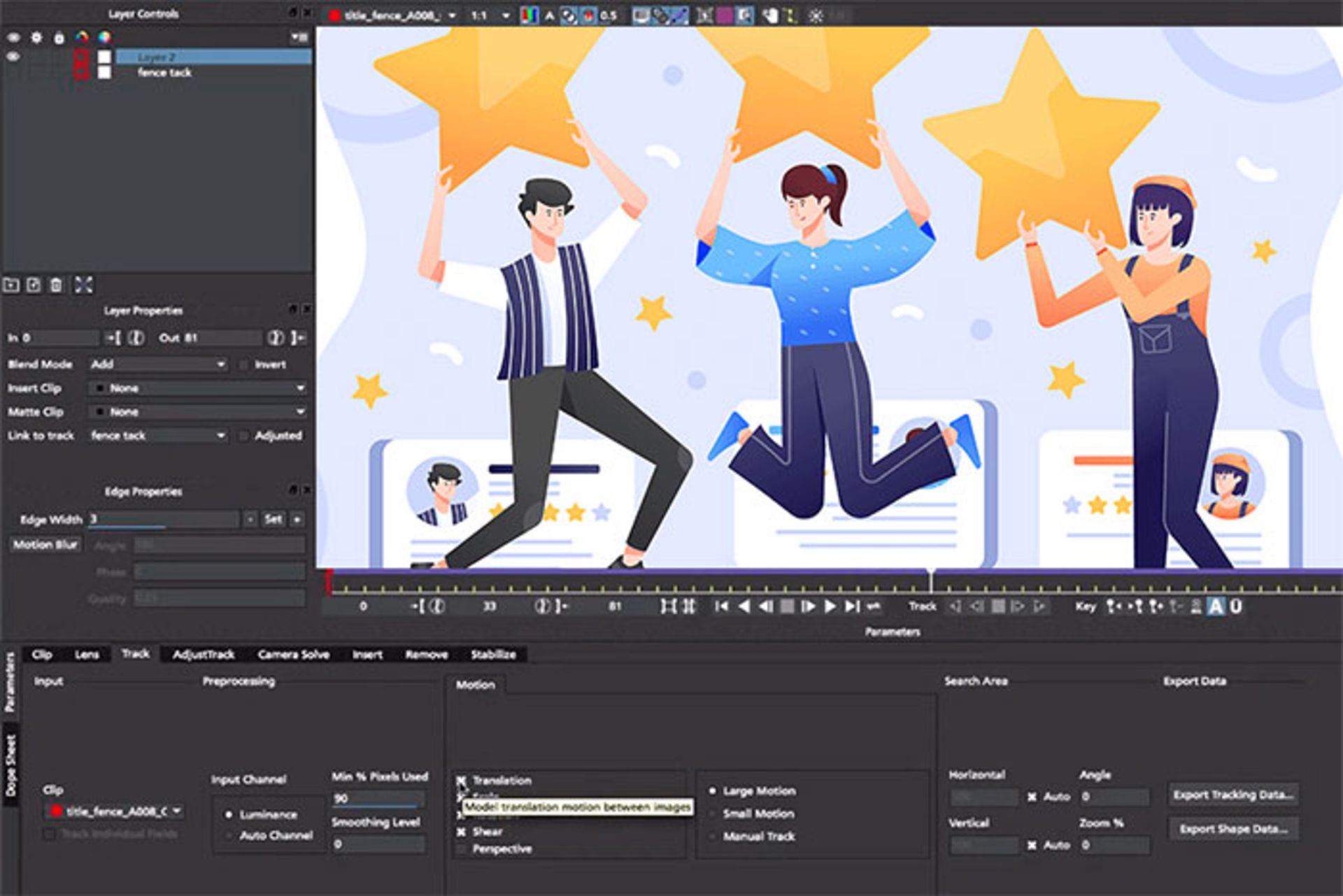Enable the Perspective motion checkbox
Screen dimensions: 1343x896
tap(462, 849)
